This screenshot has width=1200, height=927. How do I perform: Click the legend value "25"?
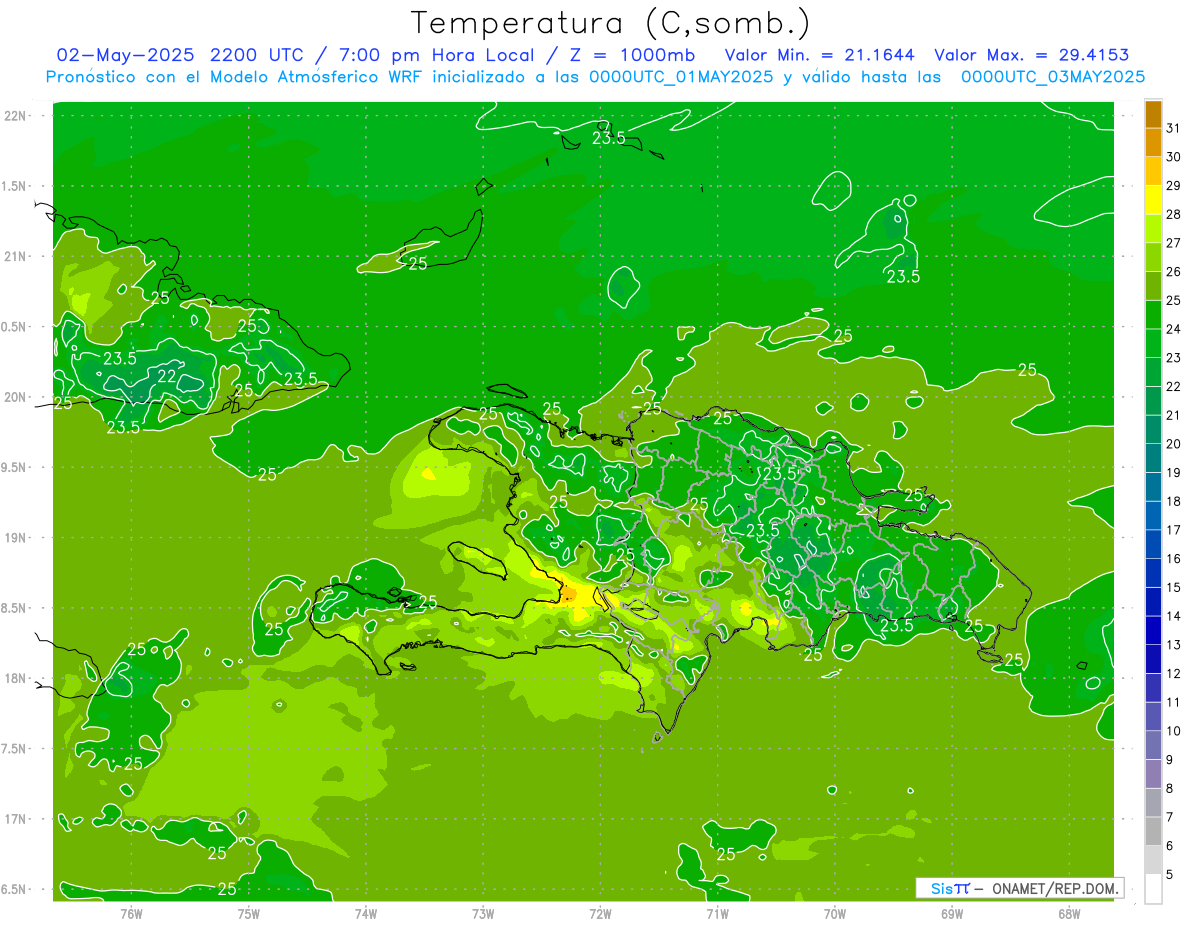pyautogui.click(x=1173, y=300)
